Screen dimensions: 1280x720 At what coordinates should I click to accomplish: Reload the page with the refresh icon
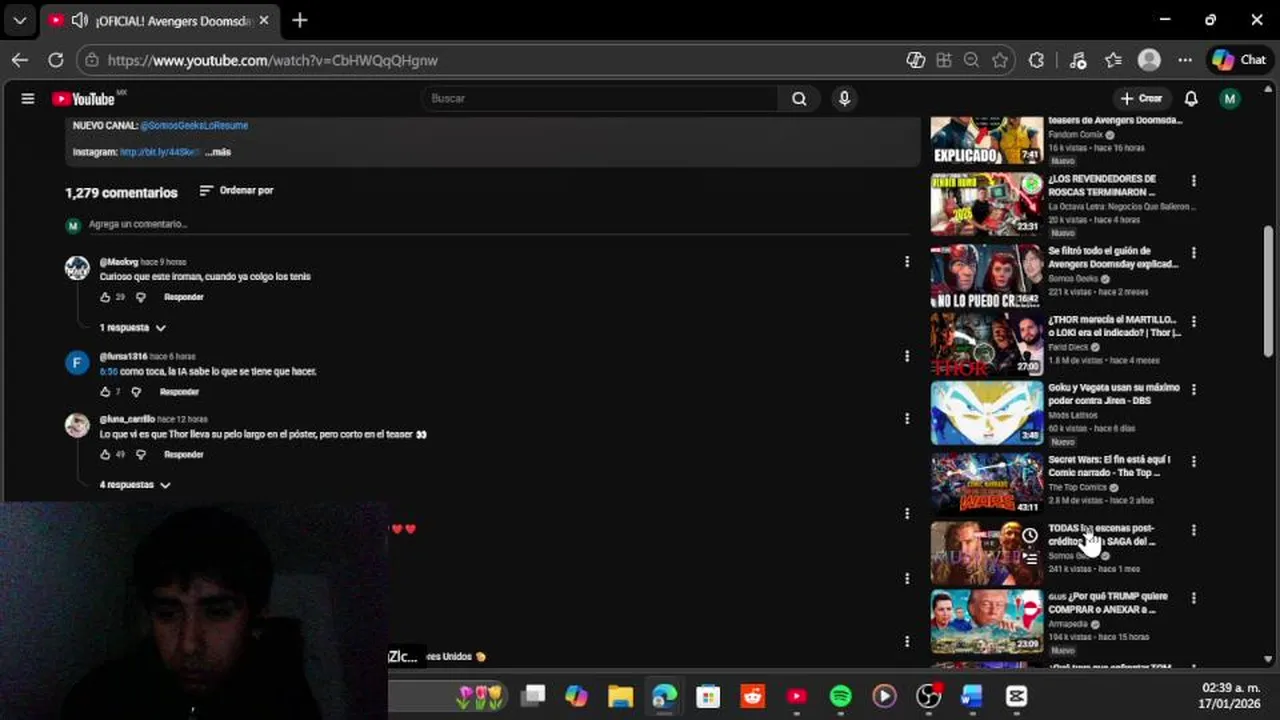pos(56,60)
